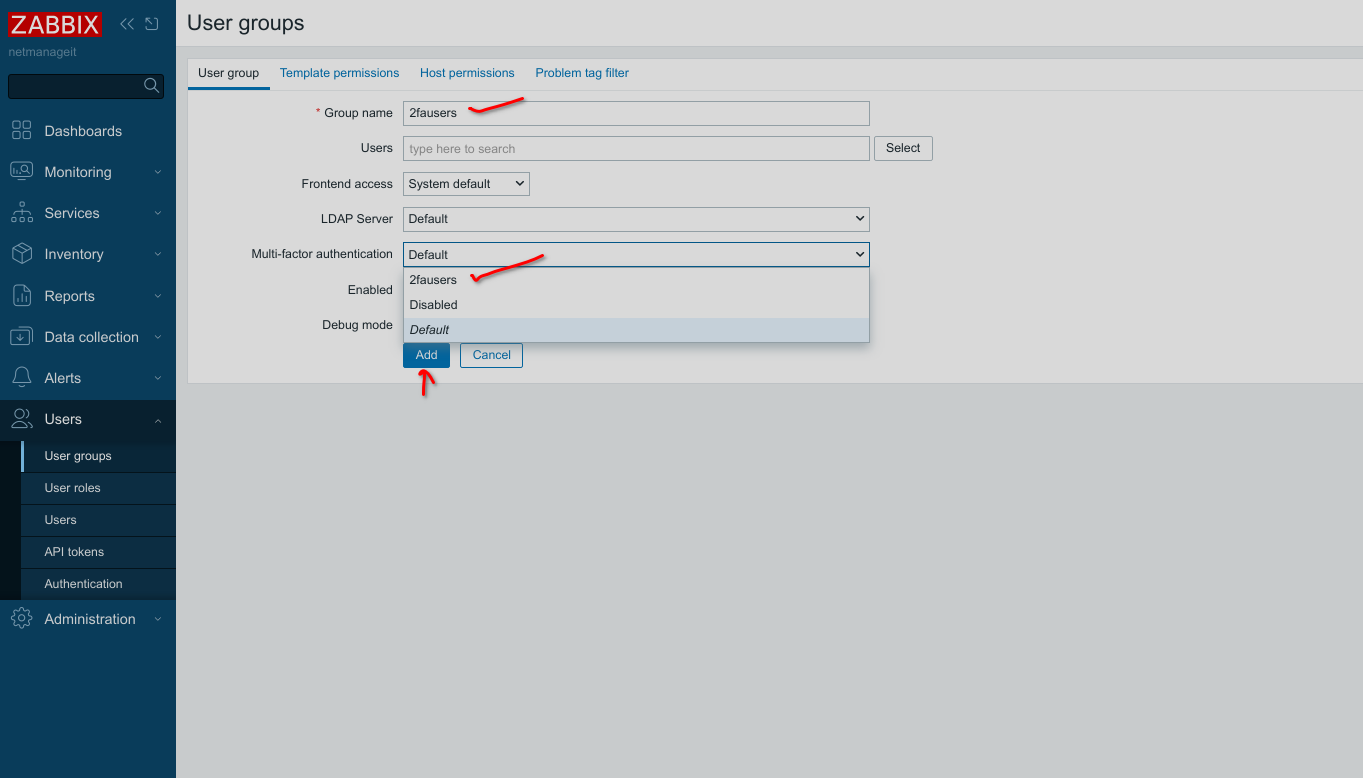
Task: Collapse sidebar using double-chevron icon
Action: tap(127, 24)
